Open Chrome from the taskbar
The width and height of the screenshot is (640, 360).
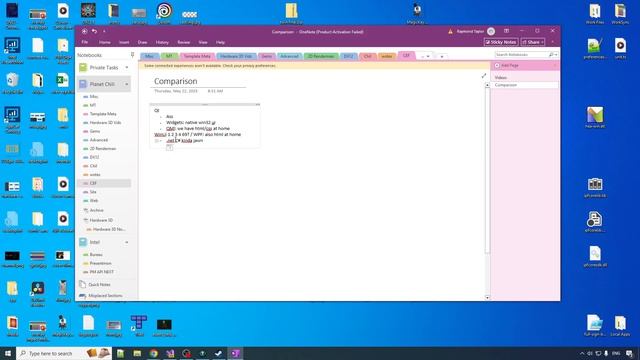coord(153,353)
